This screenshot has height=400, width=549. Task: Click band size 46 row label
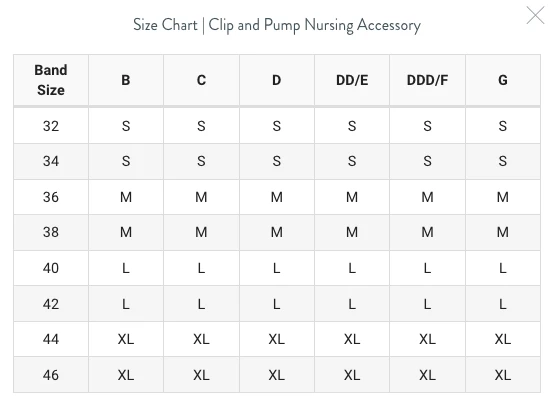[x=51, y=375]
